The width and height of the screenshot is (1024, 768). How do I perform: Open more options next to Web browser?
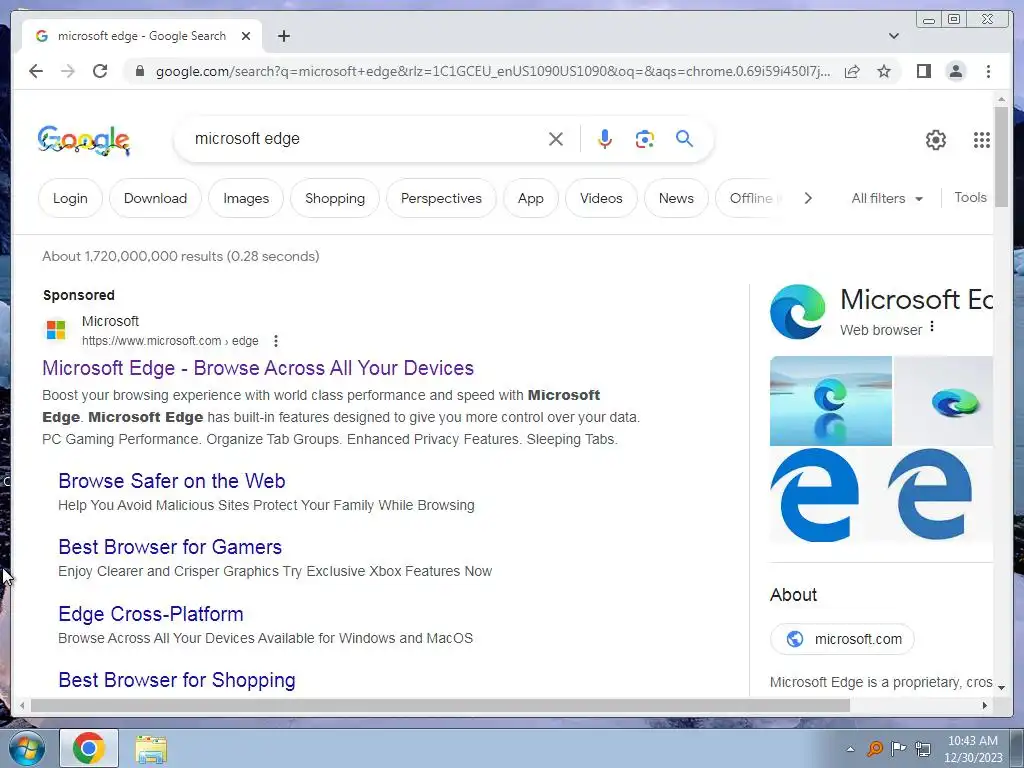click(x=932, y=327)
